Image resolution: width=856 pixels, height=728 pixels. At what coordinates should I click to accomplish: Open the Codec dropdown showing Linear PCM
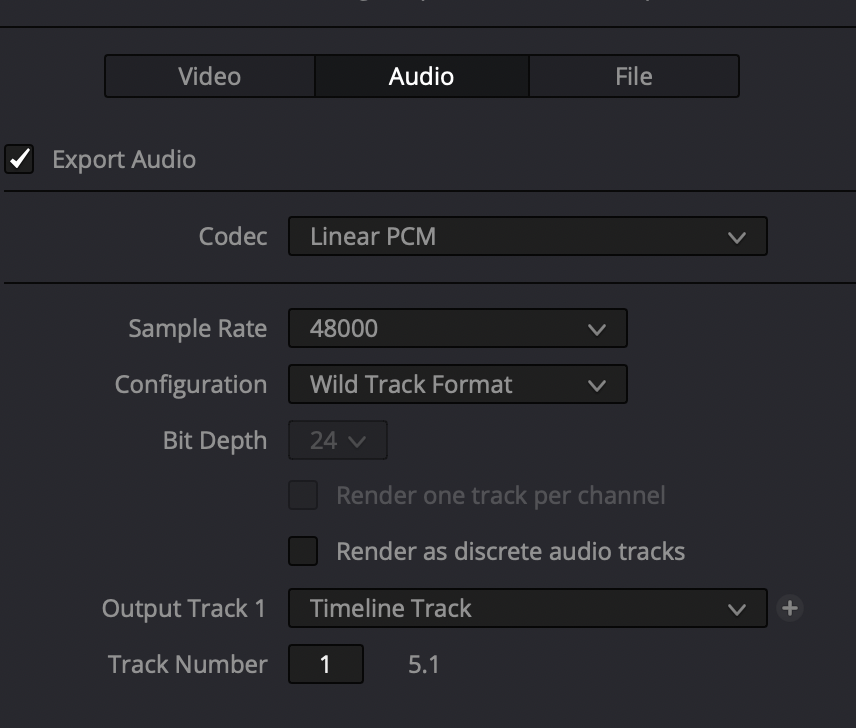click(x=527, y=236)
